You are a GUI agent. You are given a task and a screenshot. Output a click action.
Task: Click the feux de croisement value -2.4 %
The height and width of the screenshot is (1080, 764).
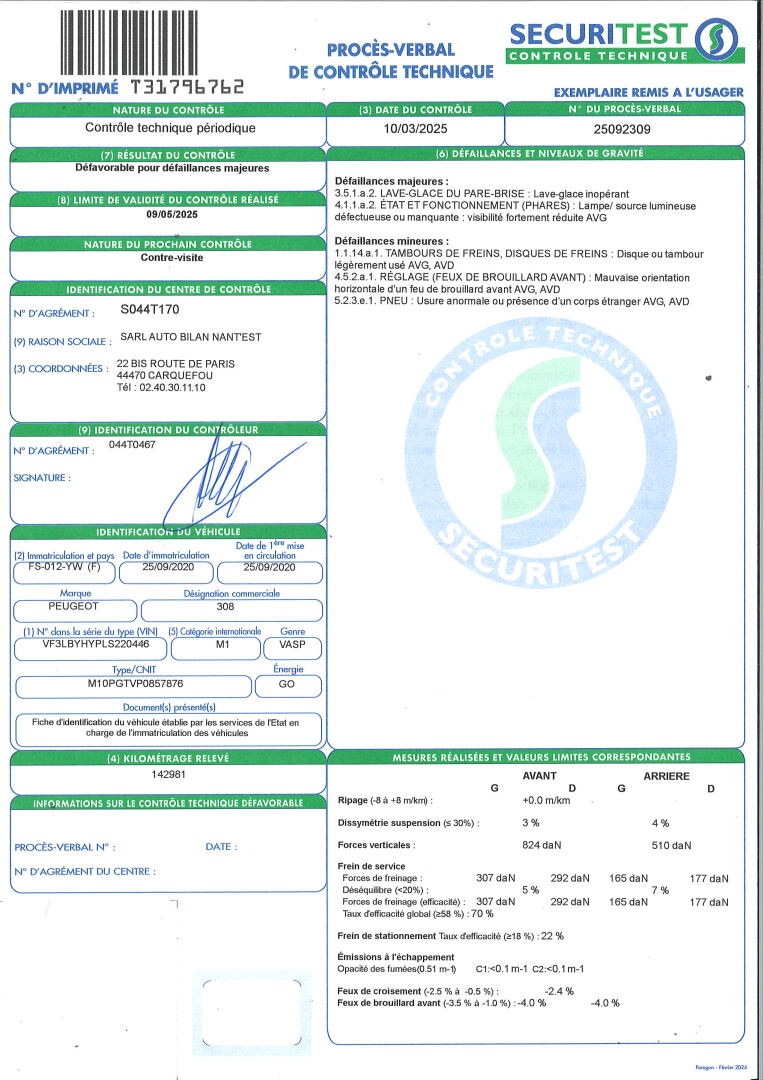[559, 992]
